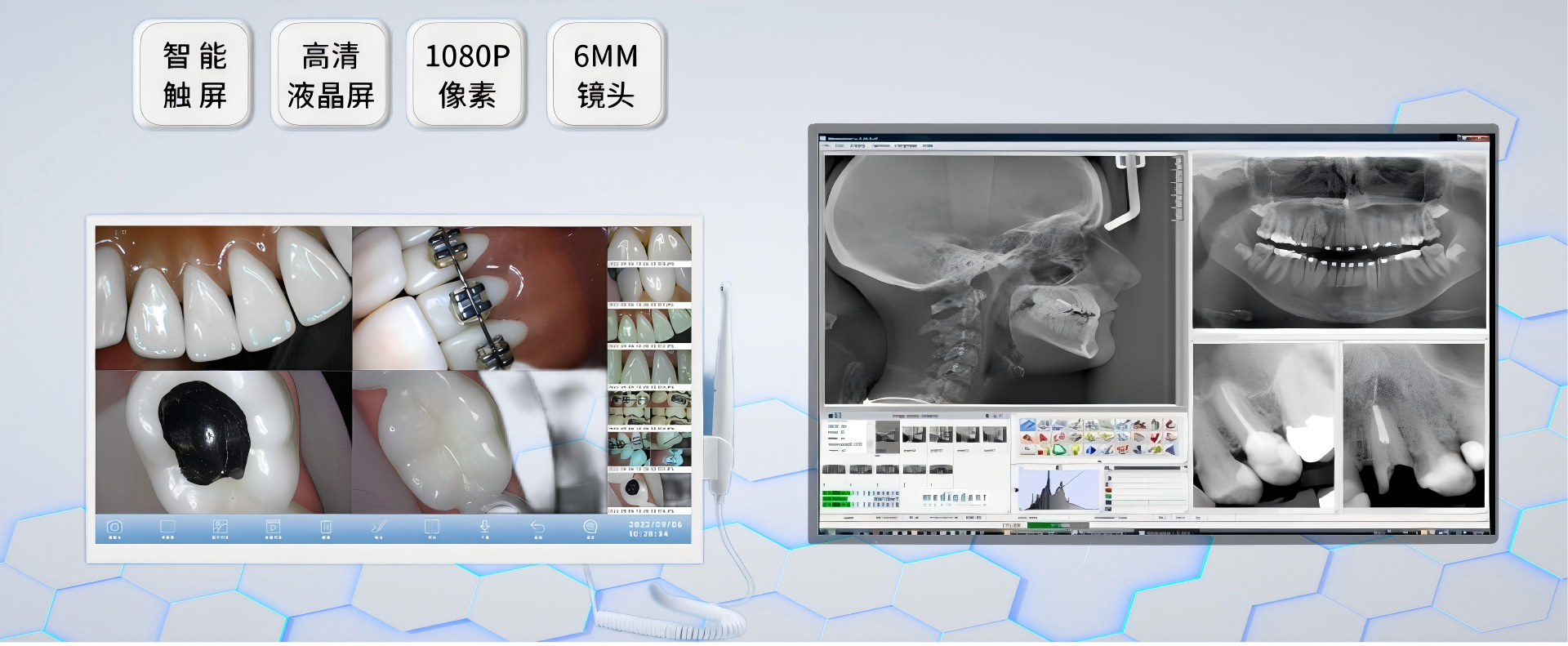This screenshot has width=1568, height=646.
Task: Click the video playback icon in toolbar
Action: coord(273,528)
